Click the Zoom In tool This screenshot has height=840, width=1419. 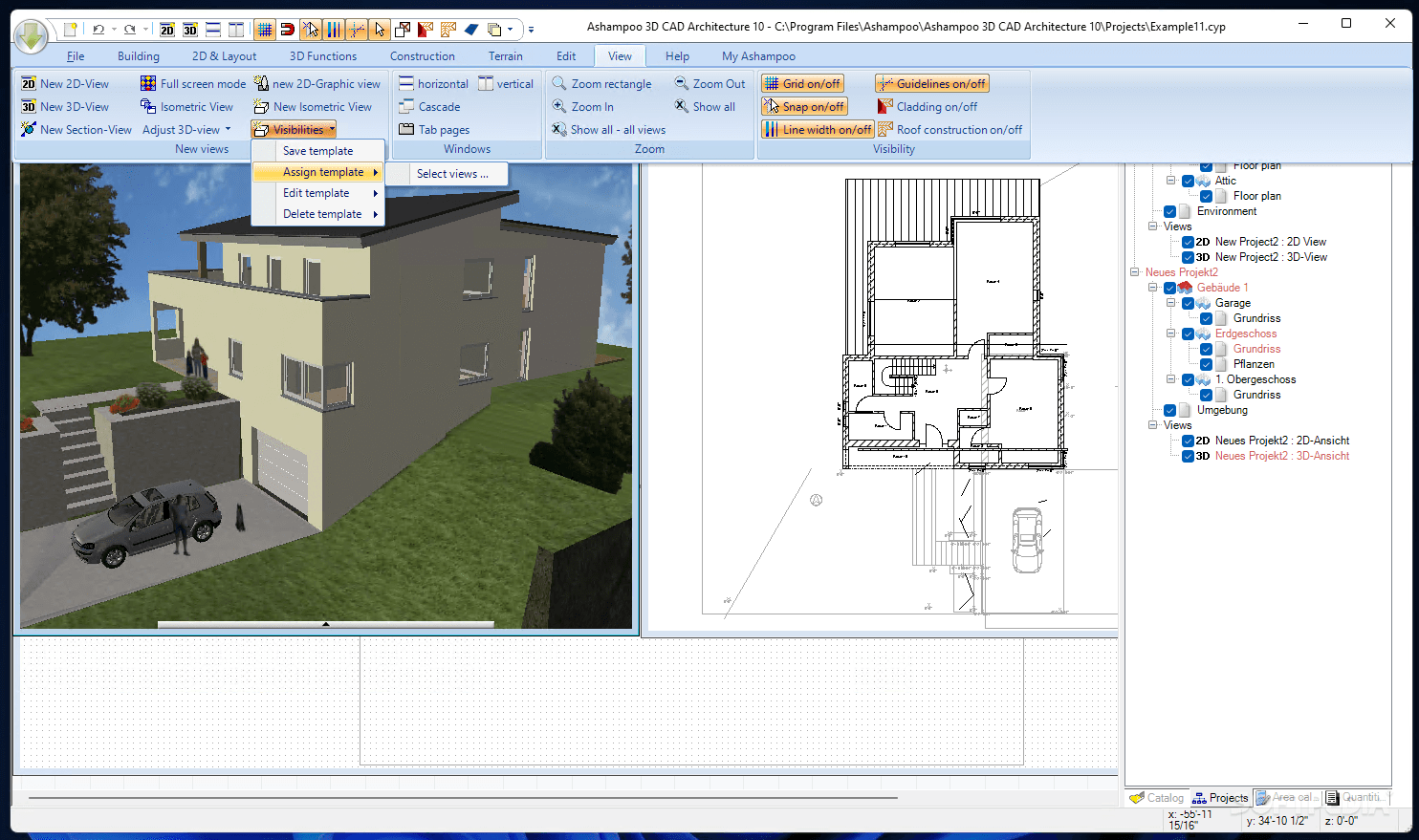[582, 107]
